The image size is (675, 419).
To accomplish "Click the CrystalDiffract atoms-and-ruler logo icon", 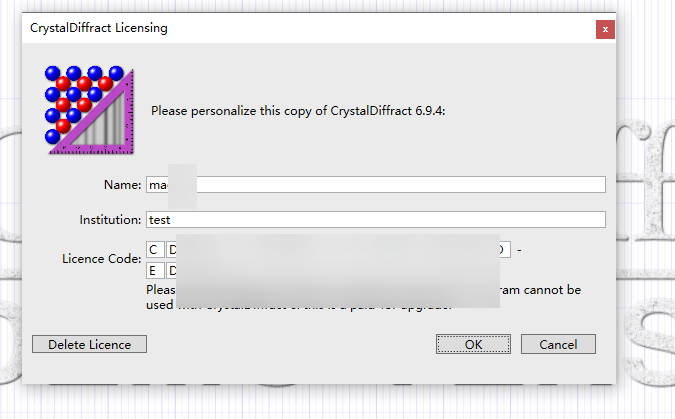I will [89, 110].
